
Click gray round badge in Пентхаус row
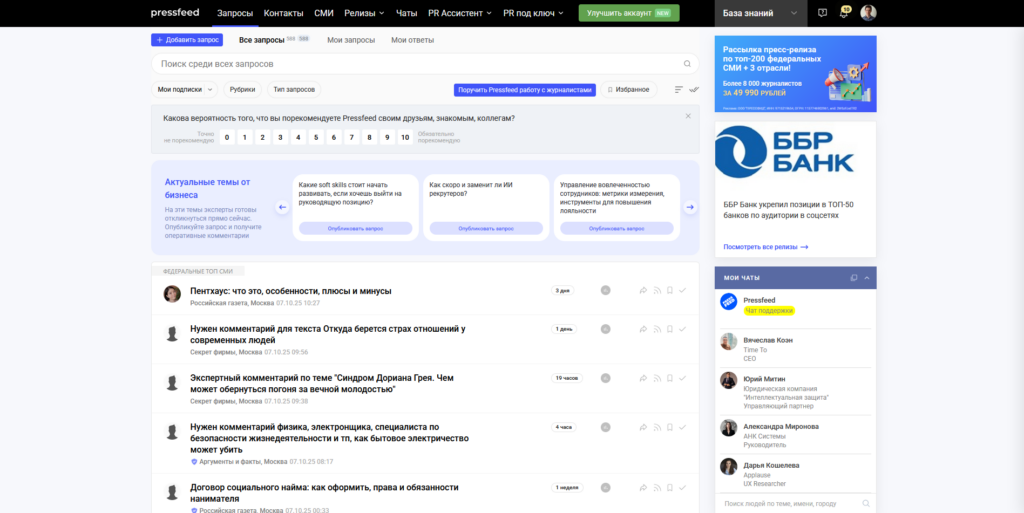(x=605, y=290)
